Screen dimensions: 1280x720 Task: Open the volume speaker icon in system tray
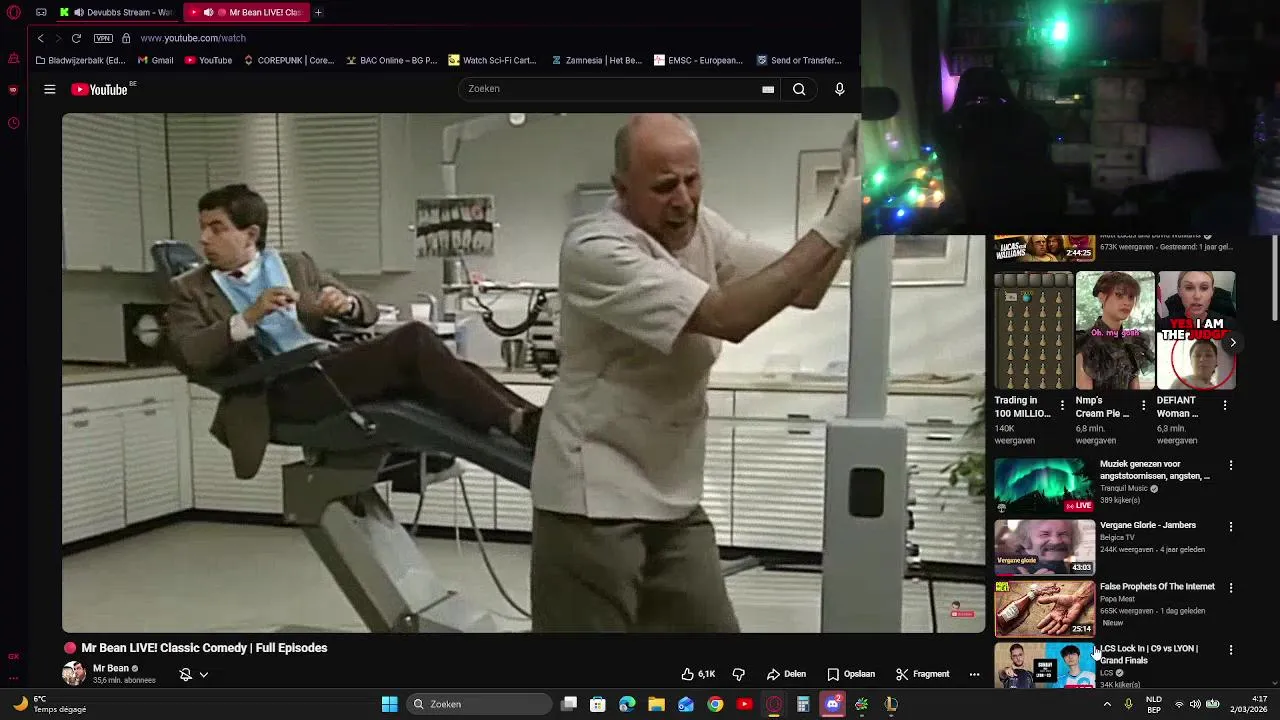click(x=1195, y=704)
